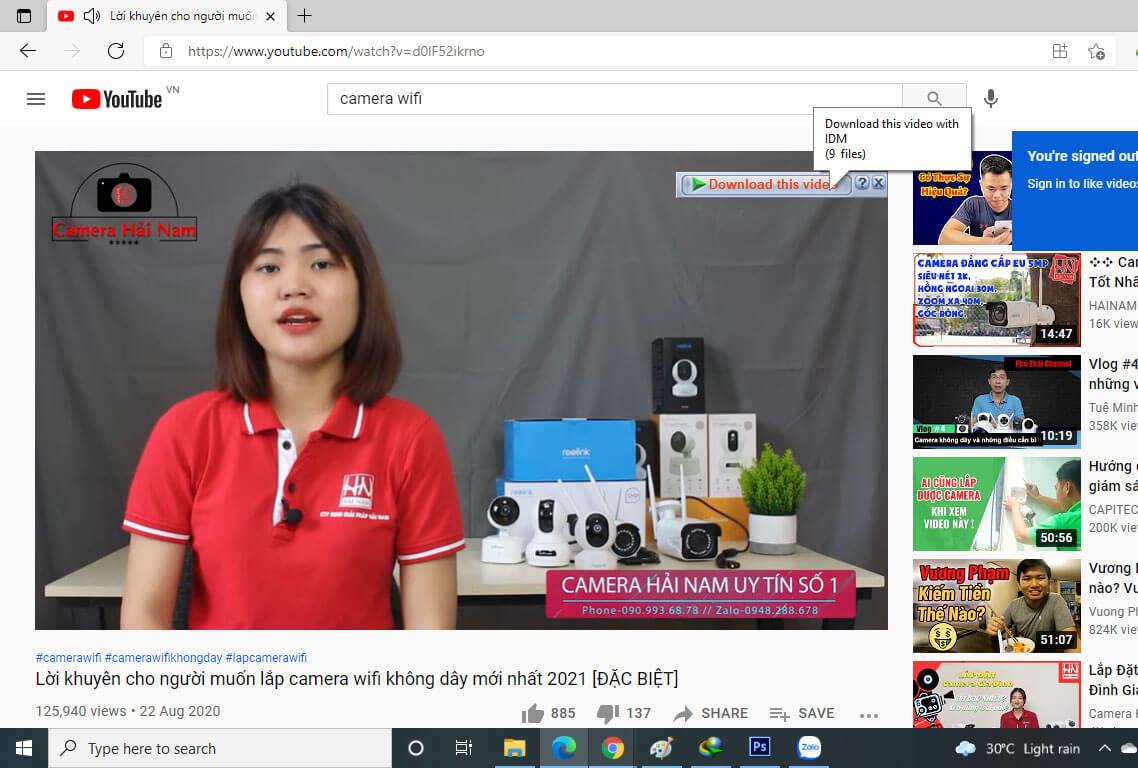Share this video
This screenshot has height=768, width=1138.
coord(711,714)
